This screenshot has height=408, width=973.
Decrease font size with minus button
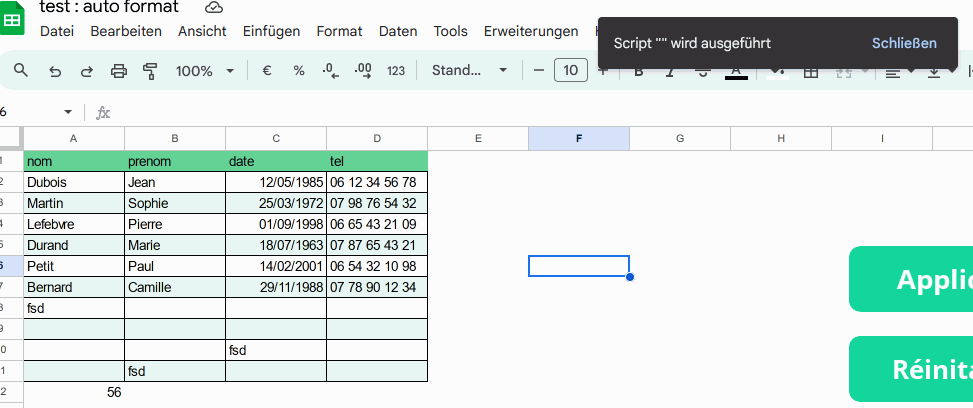click(x=539, y=71)
